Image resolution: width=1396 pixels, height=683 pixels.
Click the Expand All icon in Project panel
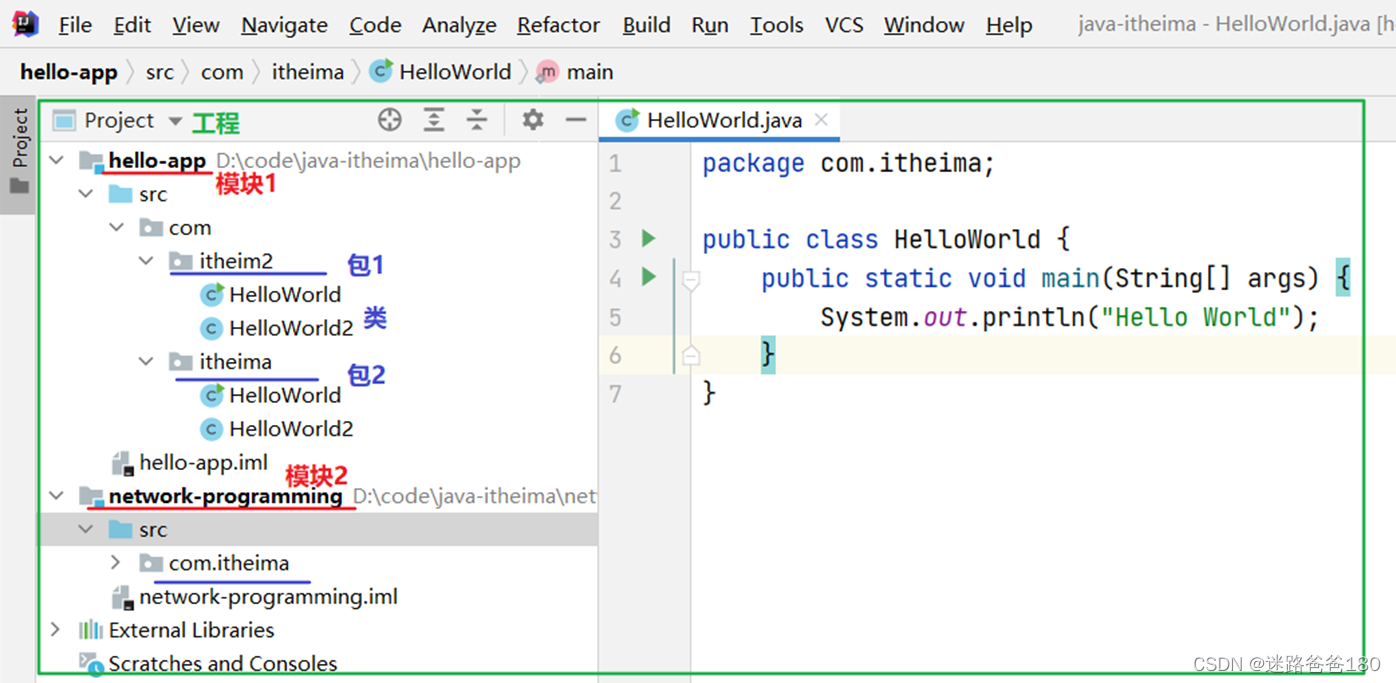(434, 121)
